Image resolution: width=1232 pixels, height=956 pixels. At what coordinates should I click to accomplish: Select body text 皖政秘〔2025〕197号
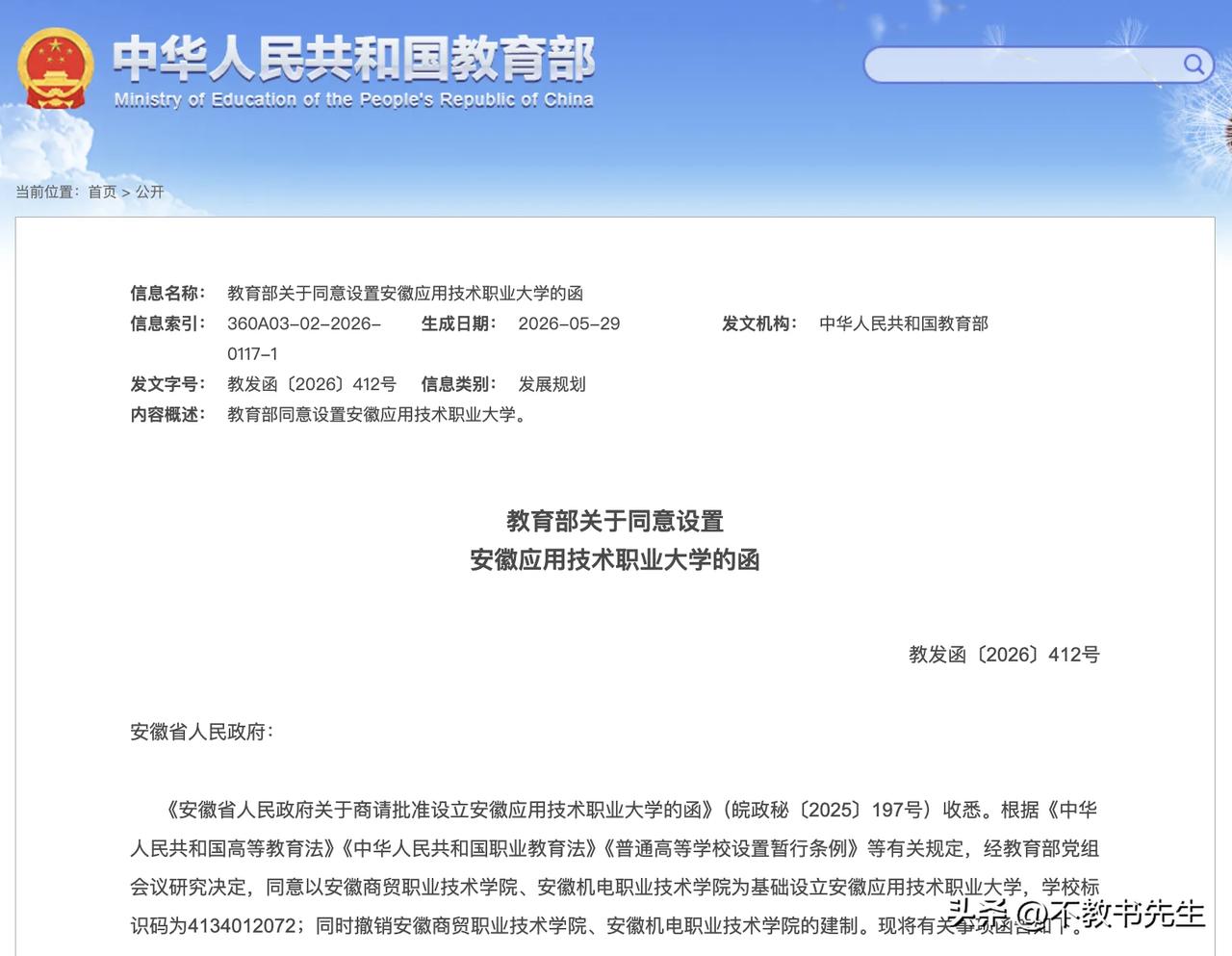[829, 810]
